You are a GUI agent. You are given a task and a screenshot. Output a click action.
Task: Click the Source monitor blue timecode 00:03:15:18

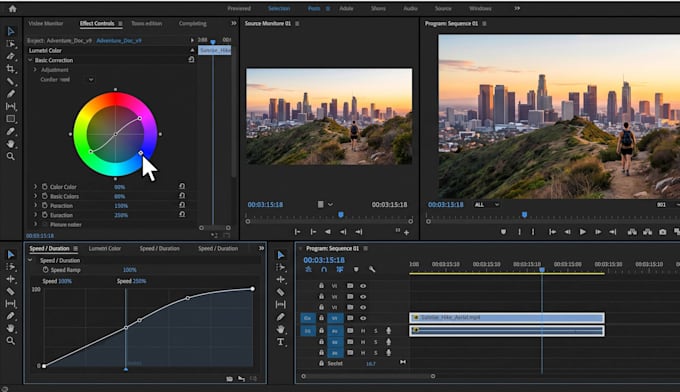pyautogui.click(x=265, y=204)
